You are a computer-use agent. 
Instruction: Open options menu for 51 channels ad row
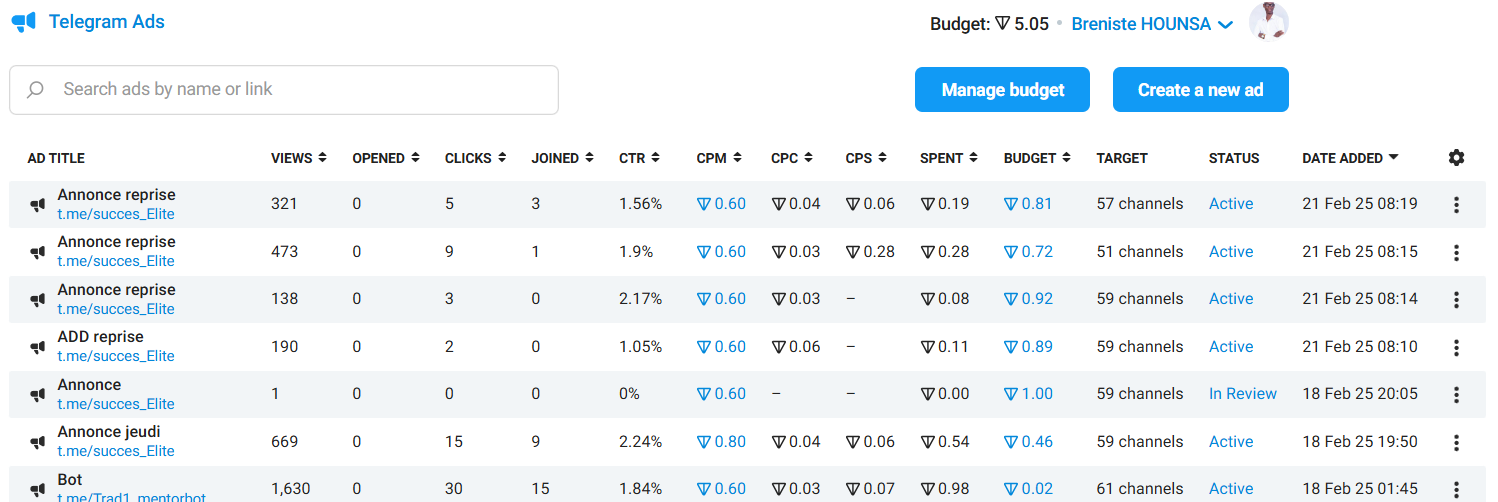pos(1456,252)
